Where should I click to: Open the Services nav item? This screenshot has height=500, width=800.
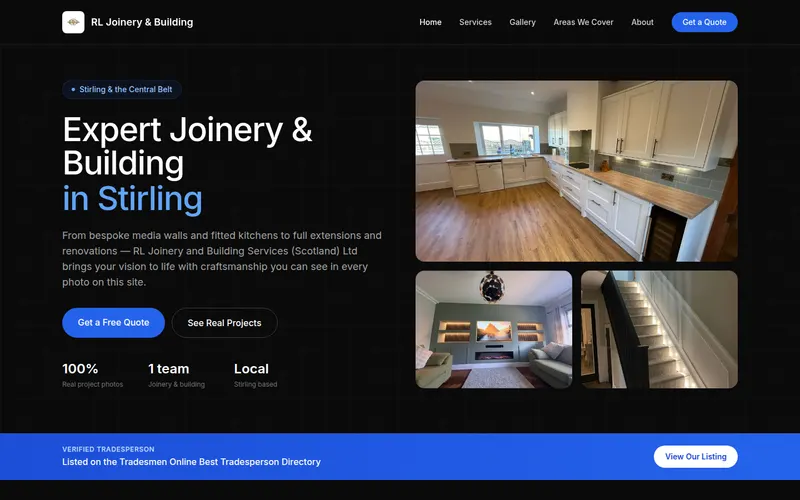[x=475, y=22]
